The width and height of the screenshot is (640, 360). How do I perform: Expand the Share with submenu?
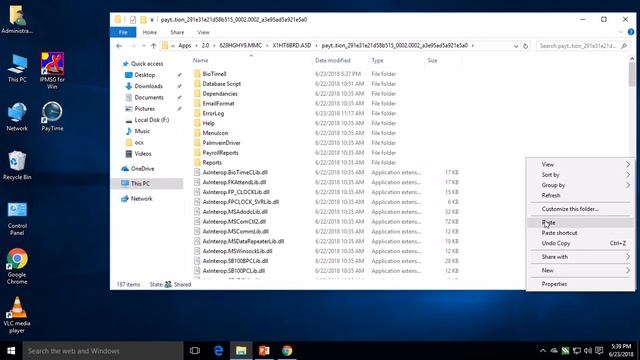click(580, 256)
